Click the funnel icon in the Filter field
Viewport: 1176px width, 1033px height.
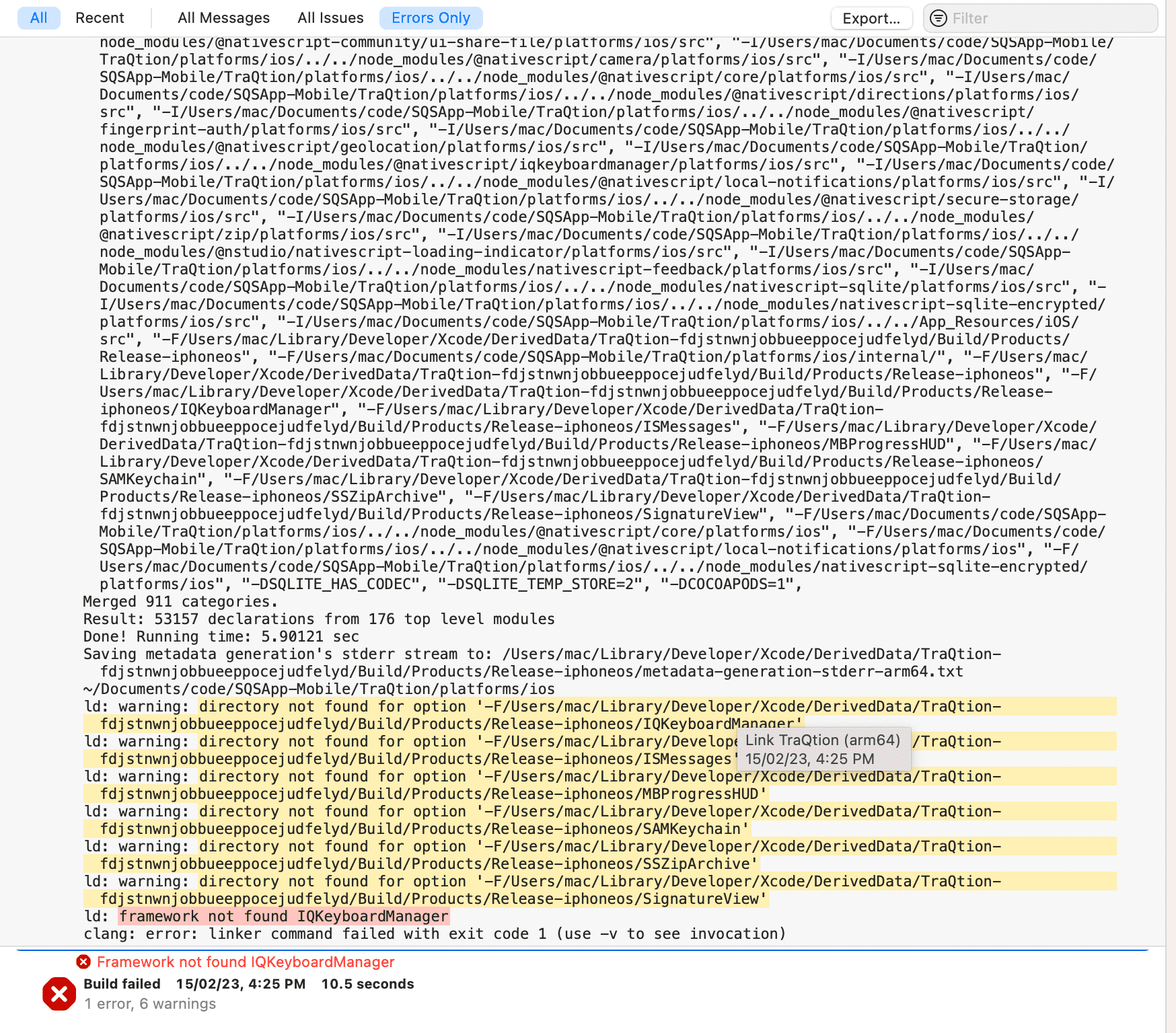937,18
